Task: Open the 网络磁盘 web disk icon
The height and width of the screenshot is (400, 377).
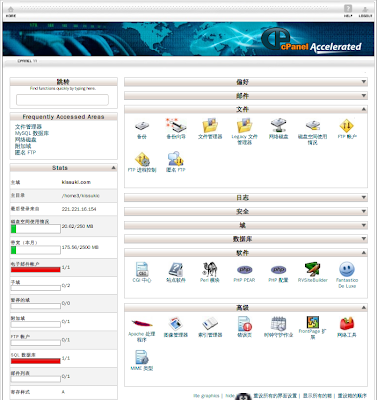Action: 279,125
